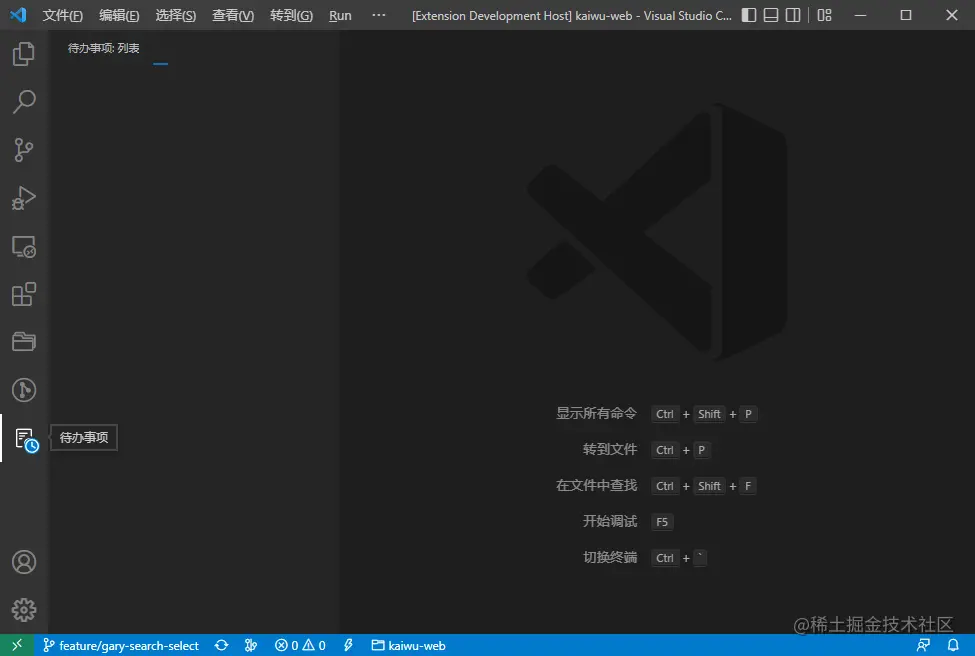The image size is (975, 656).
Task: Synchronize changes via status bar sync icon
Action: click(x=221, y=645)
